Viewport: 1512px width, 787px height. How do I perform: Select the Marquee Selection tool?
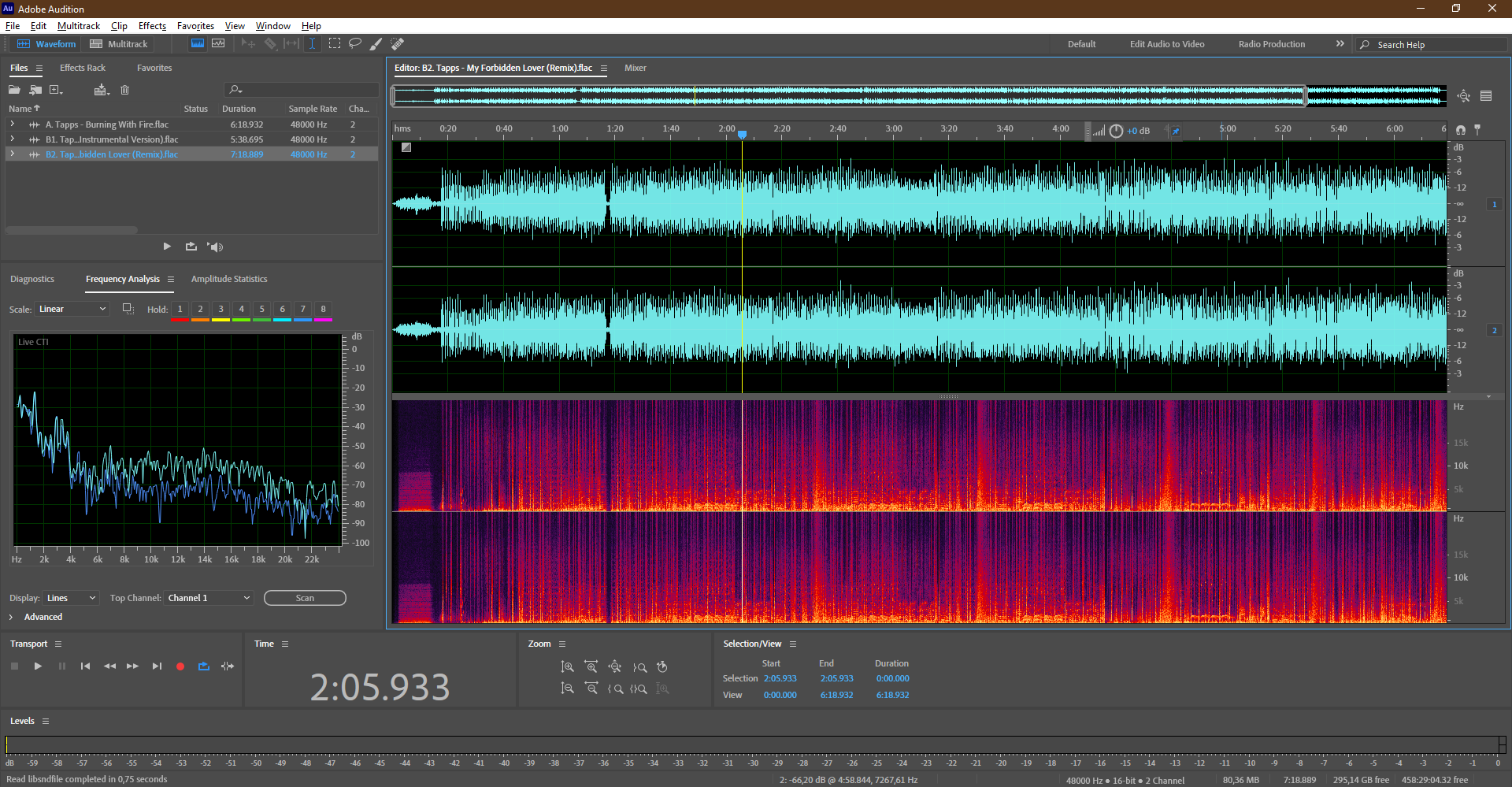335,44
